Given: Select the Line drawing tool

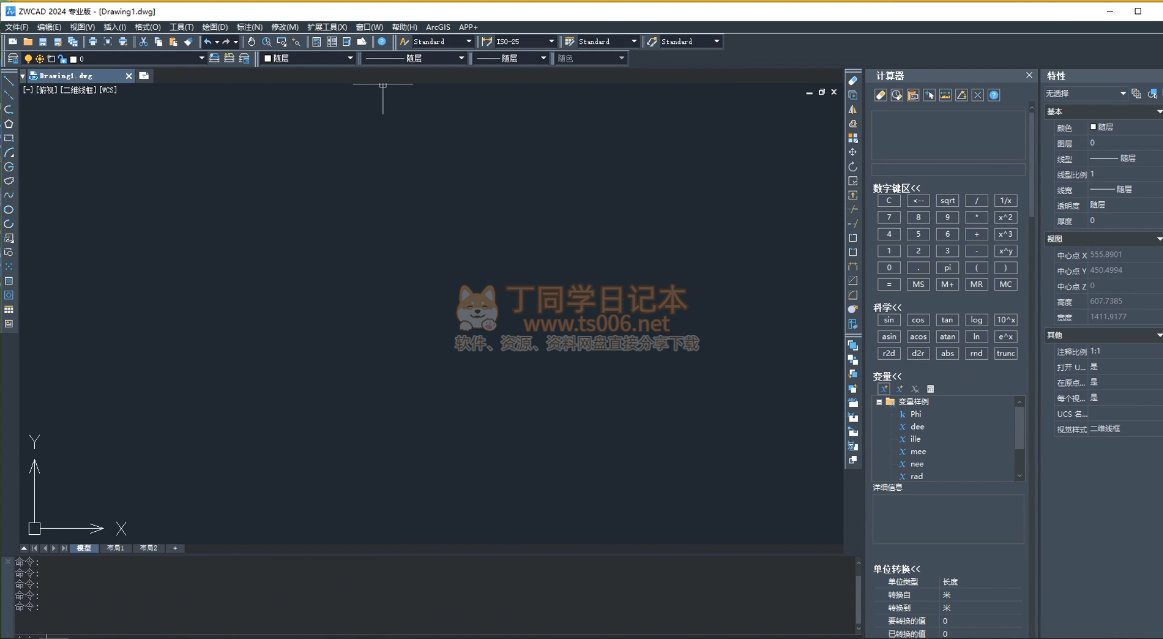Looking at the screenshot, I should 9,81.
